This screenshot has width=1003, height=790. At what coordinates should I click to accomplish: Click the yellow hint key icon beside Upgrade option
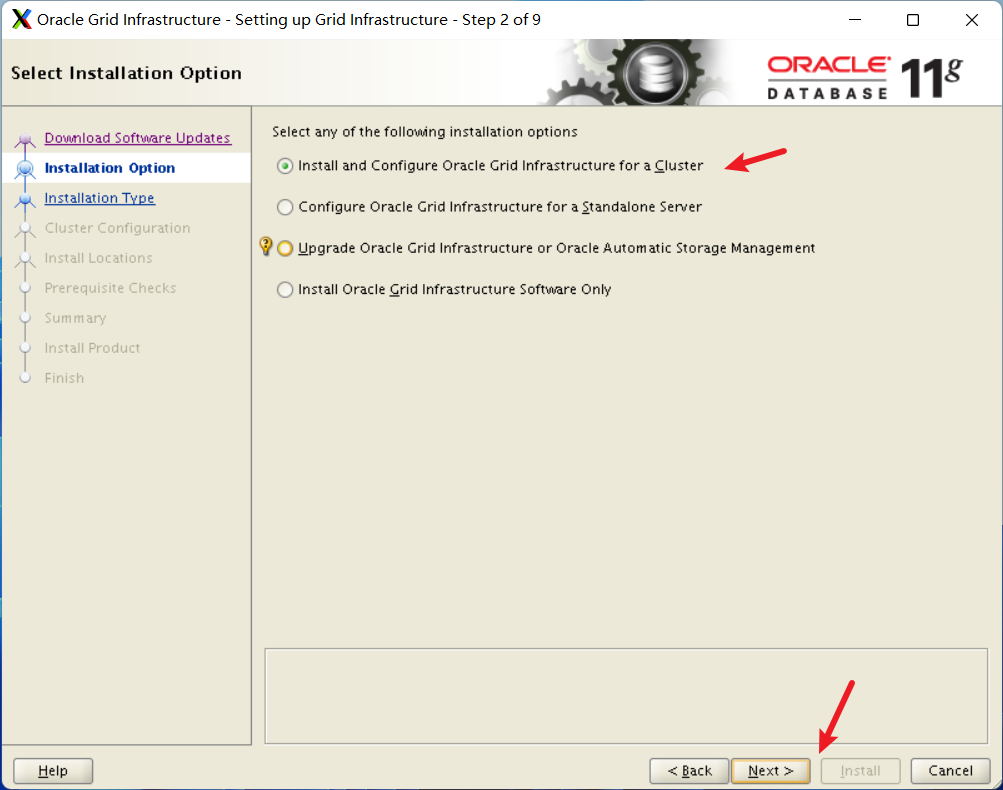tap(265, 246)
